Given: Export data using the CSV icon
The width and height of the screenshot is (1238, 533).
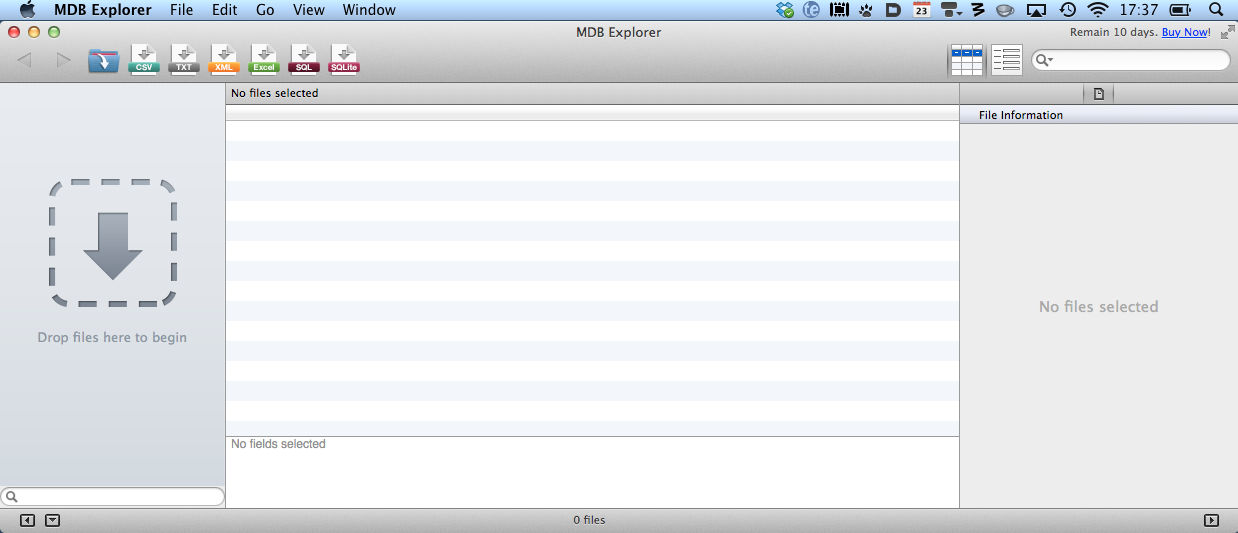Looking at the screenshot, I should tap(144, 60).
